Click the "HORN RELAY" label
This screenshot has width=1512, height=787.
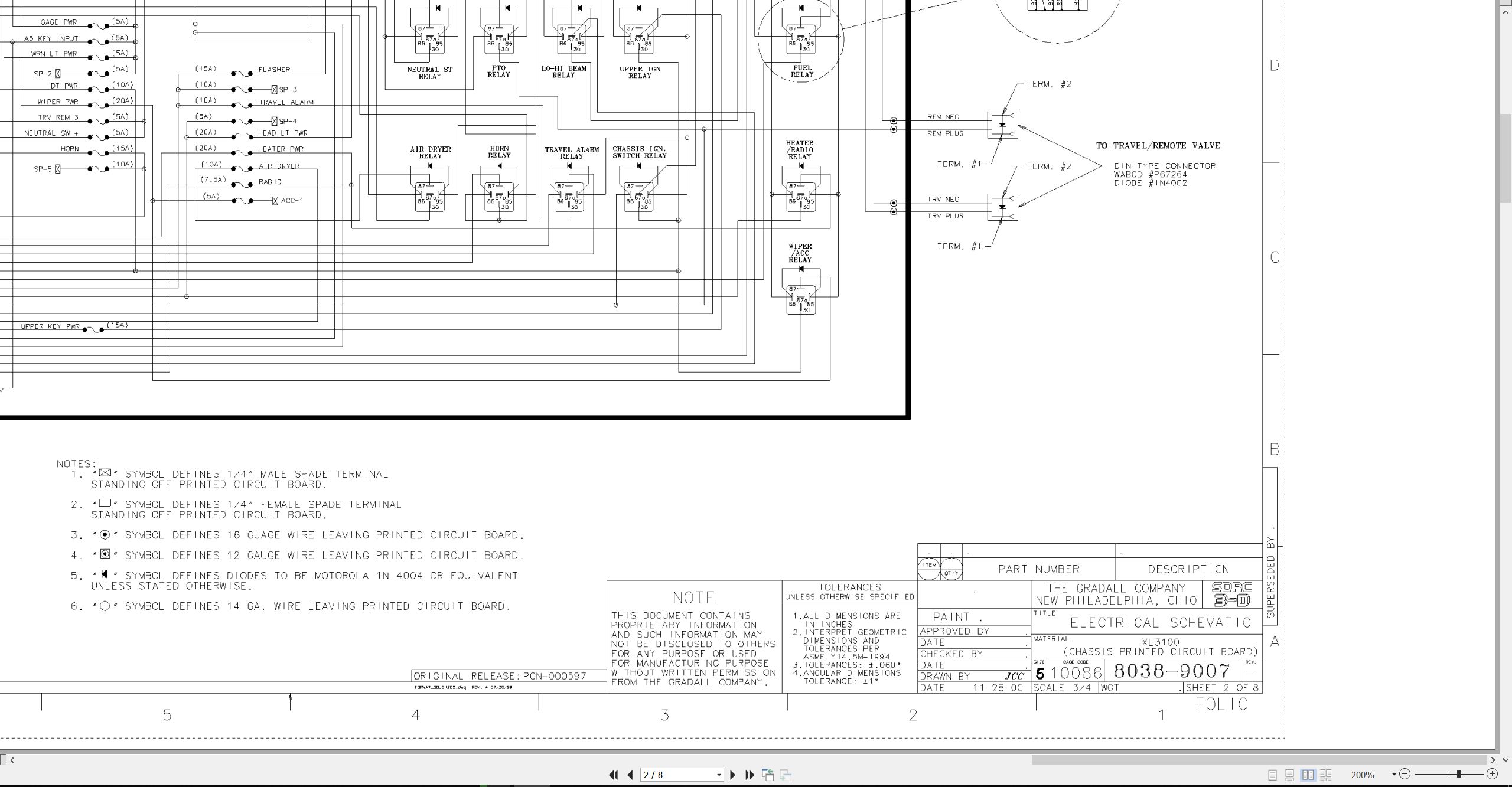click(499, 152)
